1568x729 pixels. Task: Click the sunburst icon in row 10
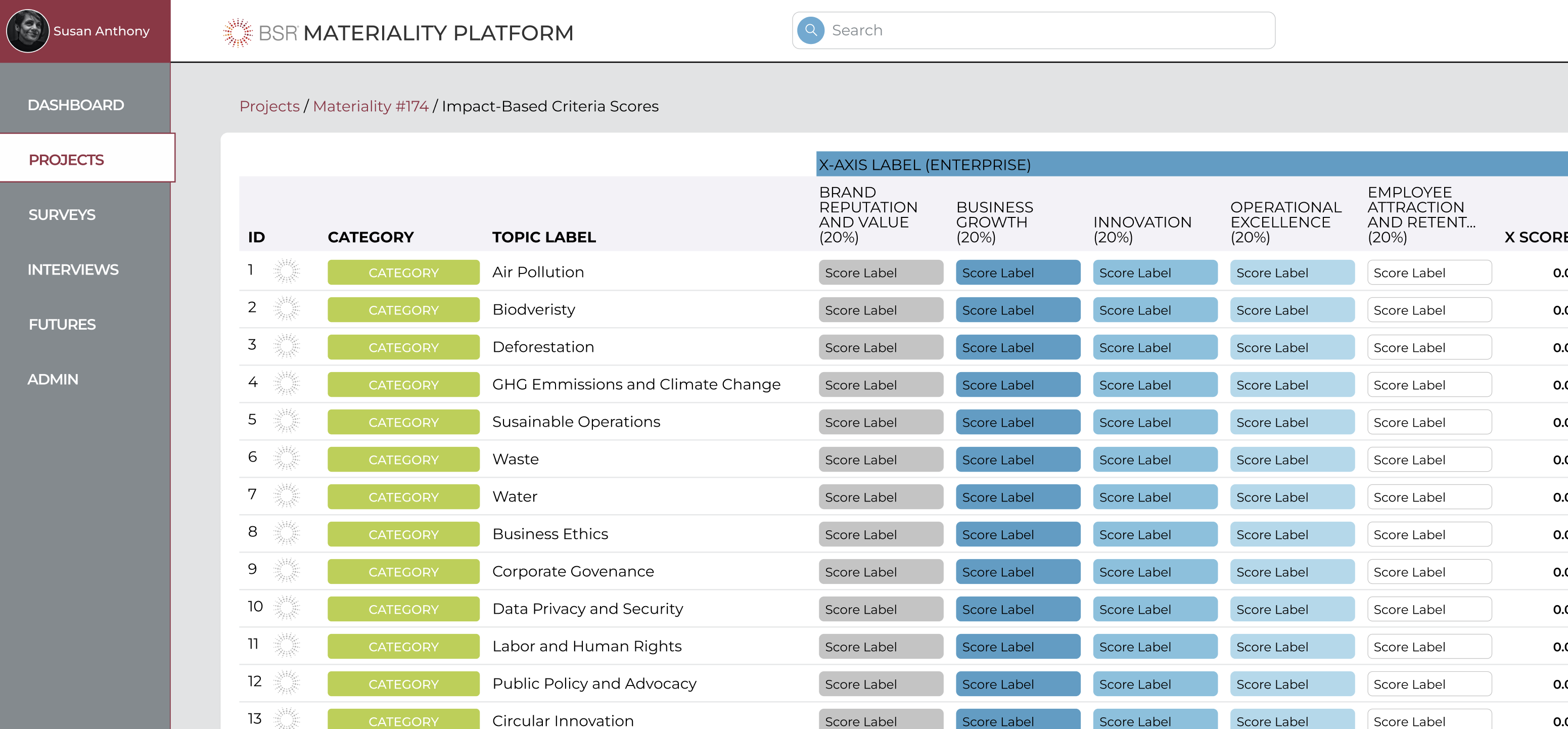pyautogui.click(x=286, y=608)
